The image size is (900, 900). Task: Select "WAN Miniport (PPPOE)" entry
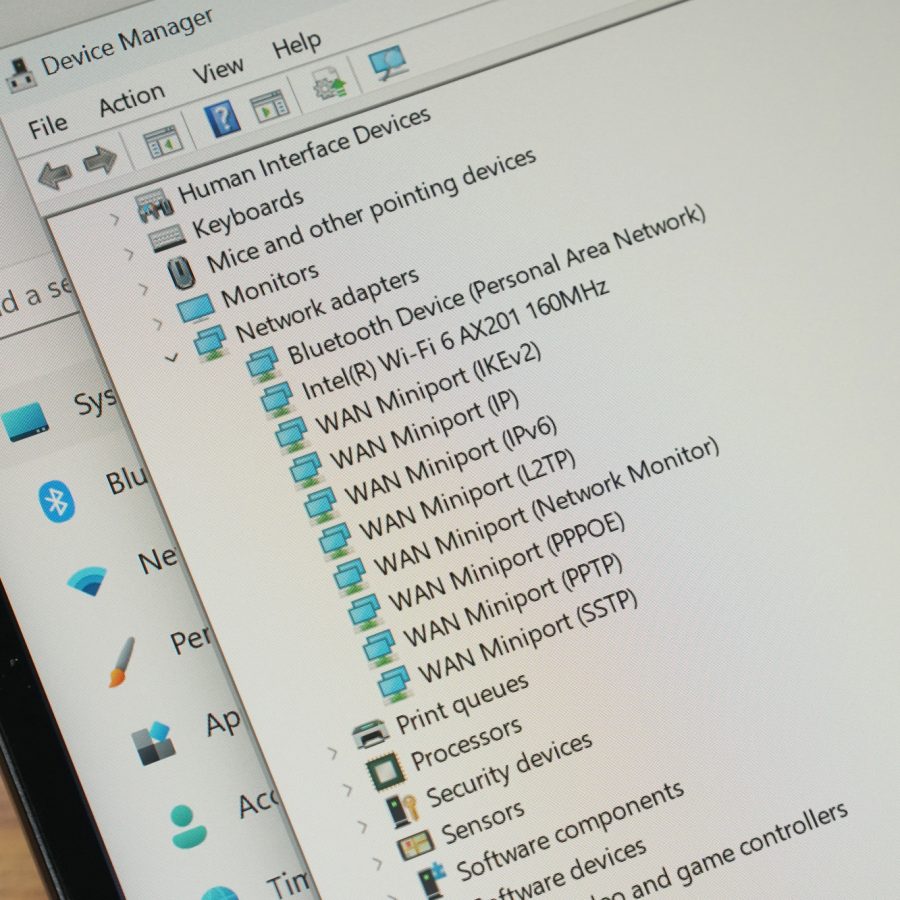(x=507, y=561)
